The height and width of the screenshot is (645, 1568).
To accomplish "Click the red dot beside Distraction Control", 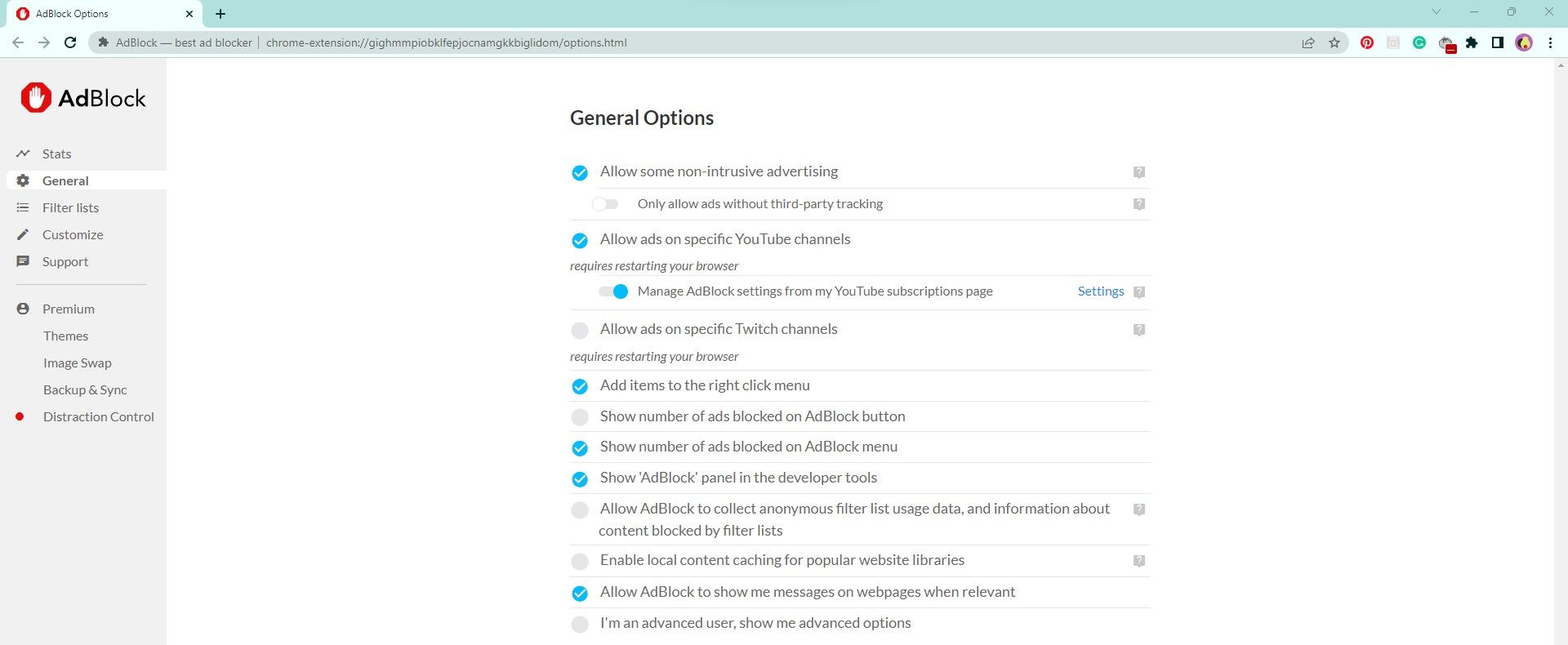I will pyautogui.click(x=20, y=416).
